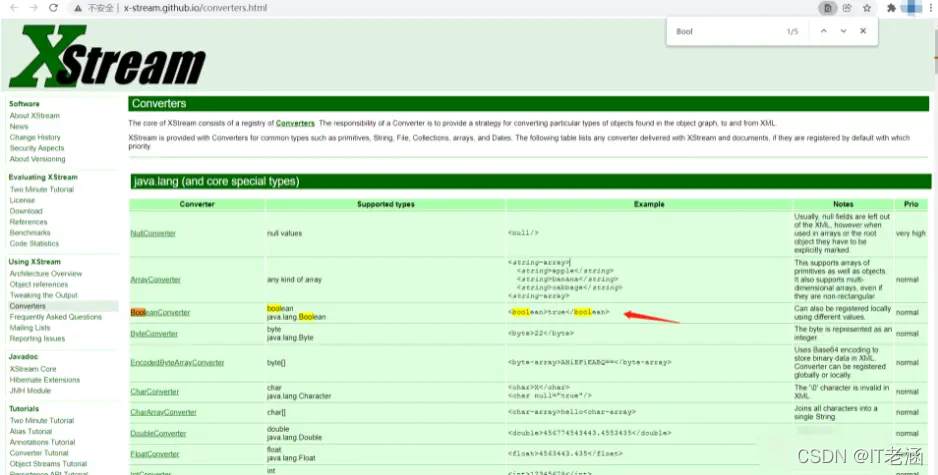Click the 'very high' priority cell
The image size is (938, 475).
click(910, 233)
